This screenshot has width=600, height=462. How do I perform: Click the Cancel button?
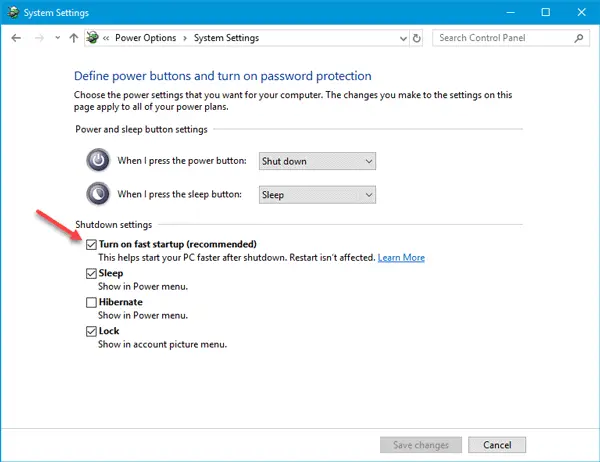point(497,445)
